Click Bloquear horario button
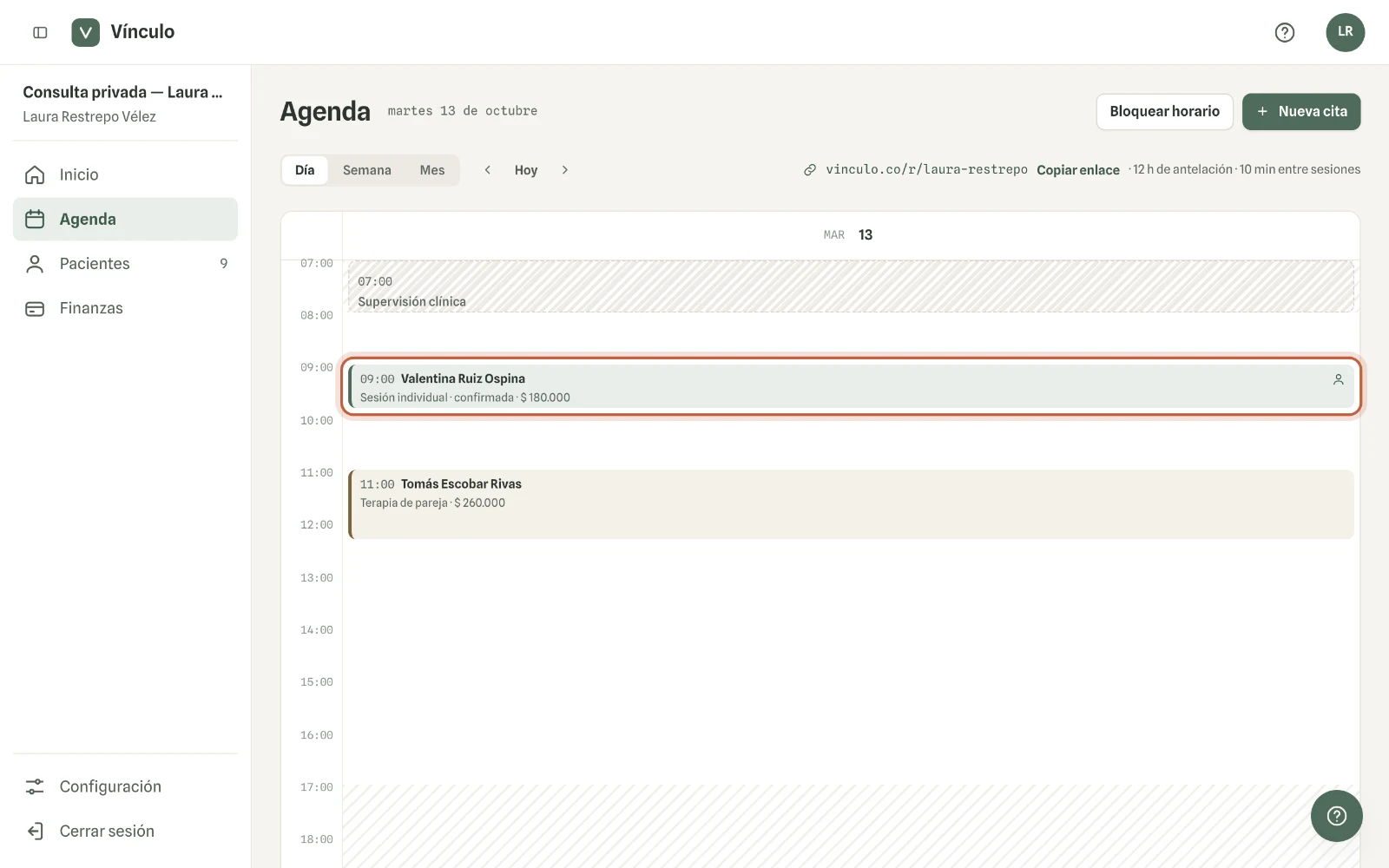 (1164, 111)
